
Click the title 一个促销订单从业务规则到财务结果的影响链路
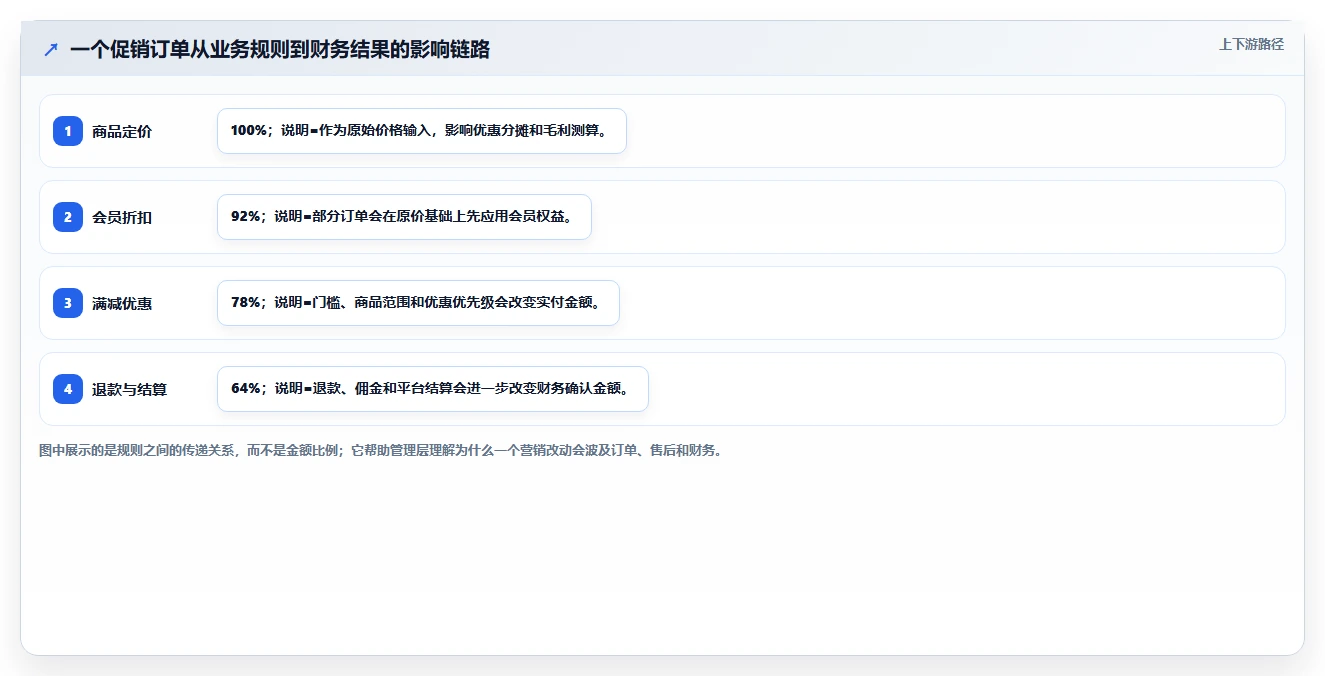click(x=280, y=49)
